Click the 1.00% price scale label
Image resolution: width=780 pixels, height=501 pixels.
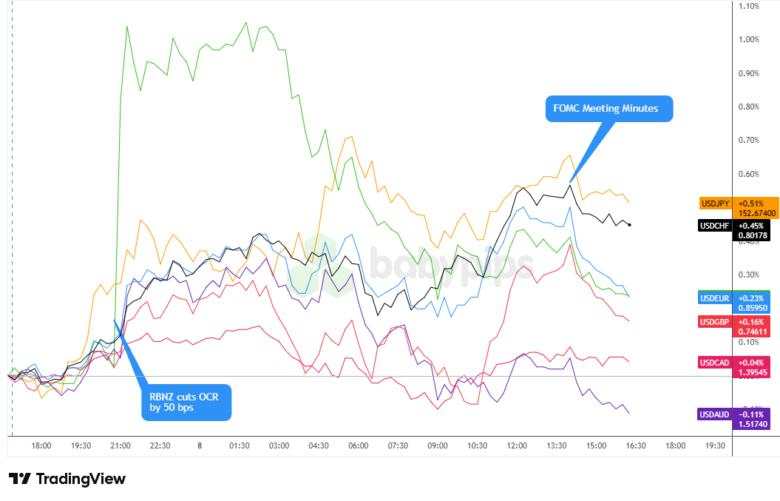(748, 39)
